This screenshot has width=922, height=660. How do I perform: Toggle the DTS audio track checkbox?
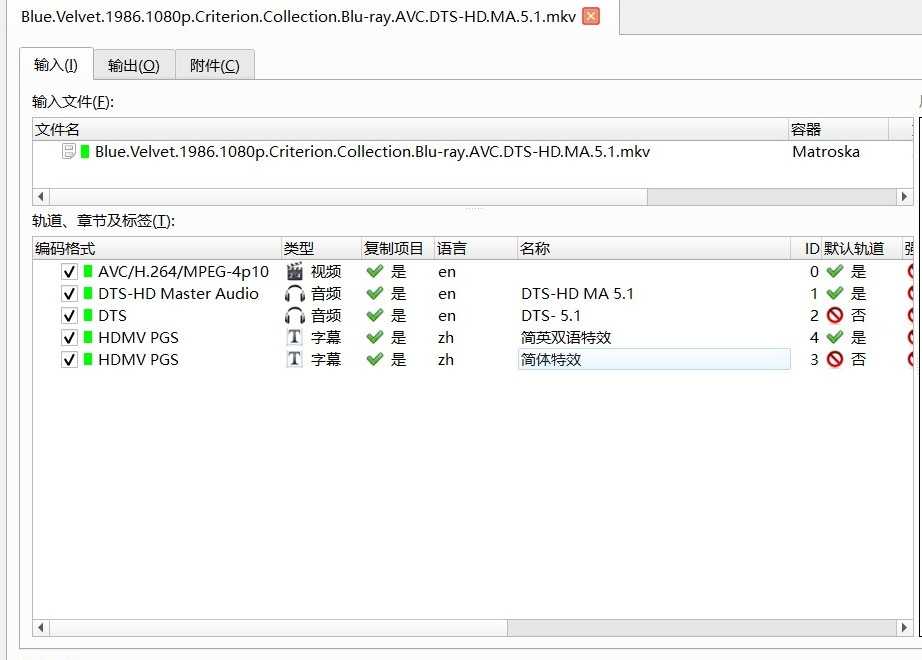click(69, 316)
